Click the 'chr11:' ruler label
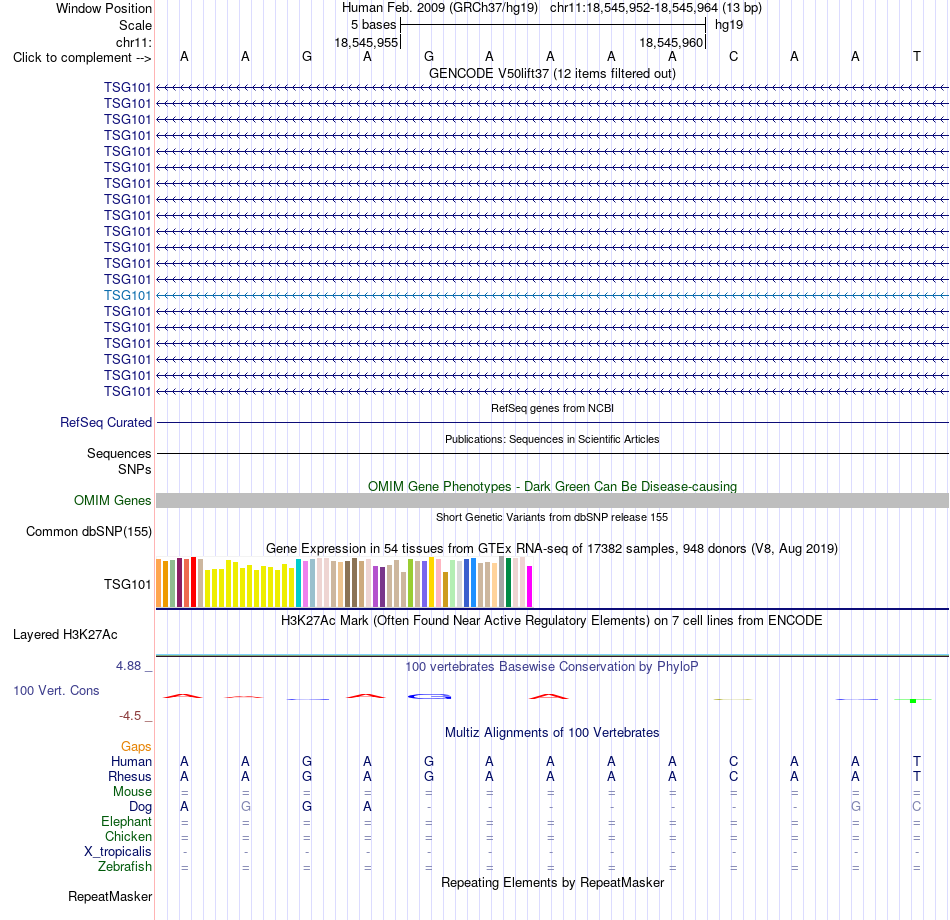This screenshot has width=950, height=920. pos(133,42)
